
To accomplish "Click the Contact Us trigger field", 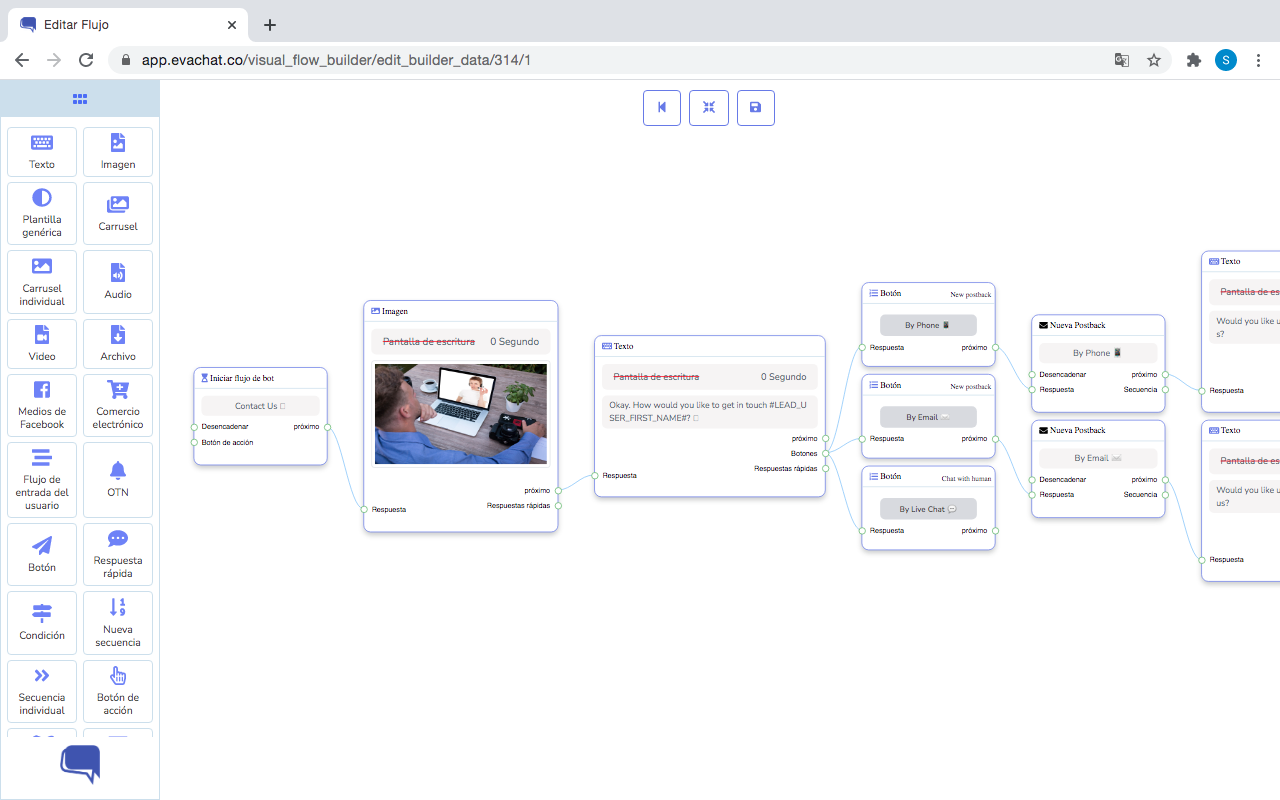I will coord(260,406).
